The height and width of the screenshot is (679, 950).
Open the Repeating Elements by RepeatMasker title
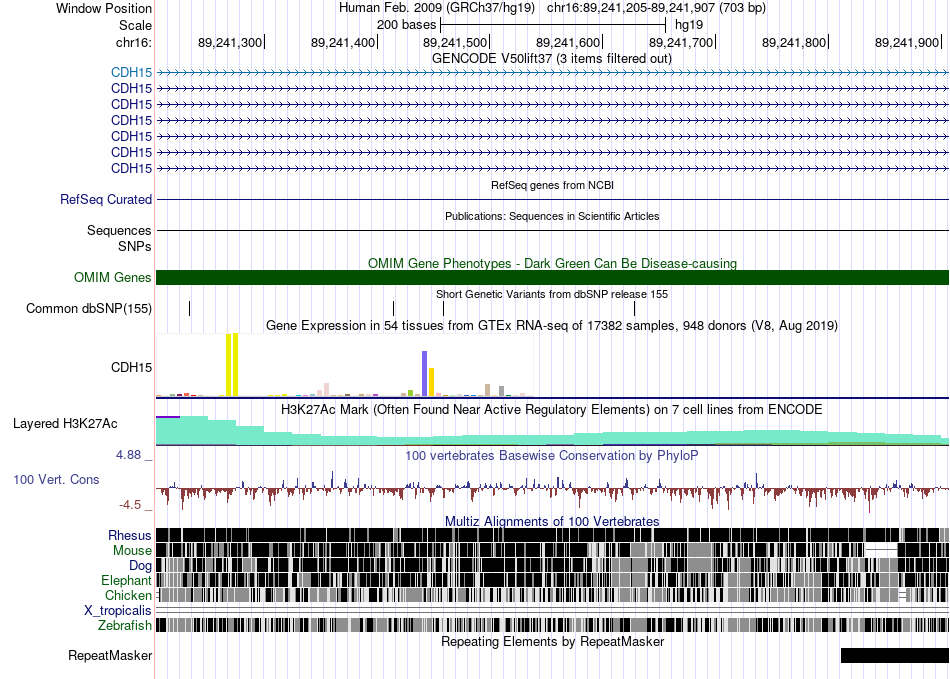(x=552, y=641)
